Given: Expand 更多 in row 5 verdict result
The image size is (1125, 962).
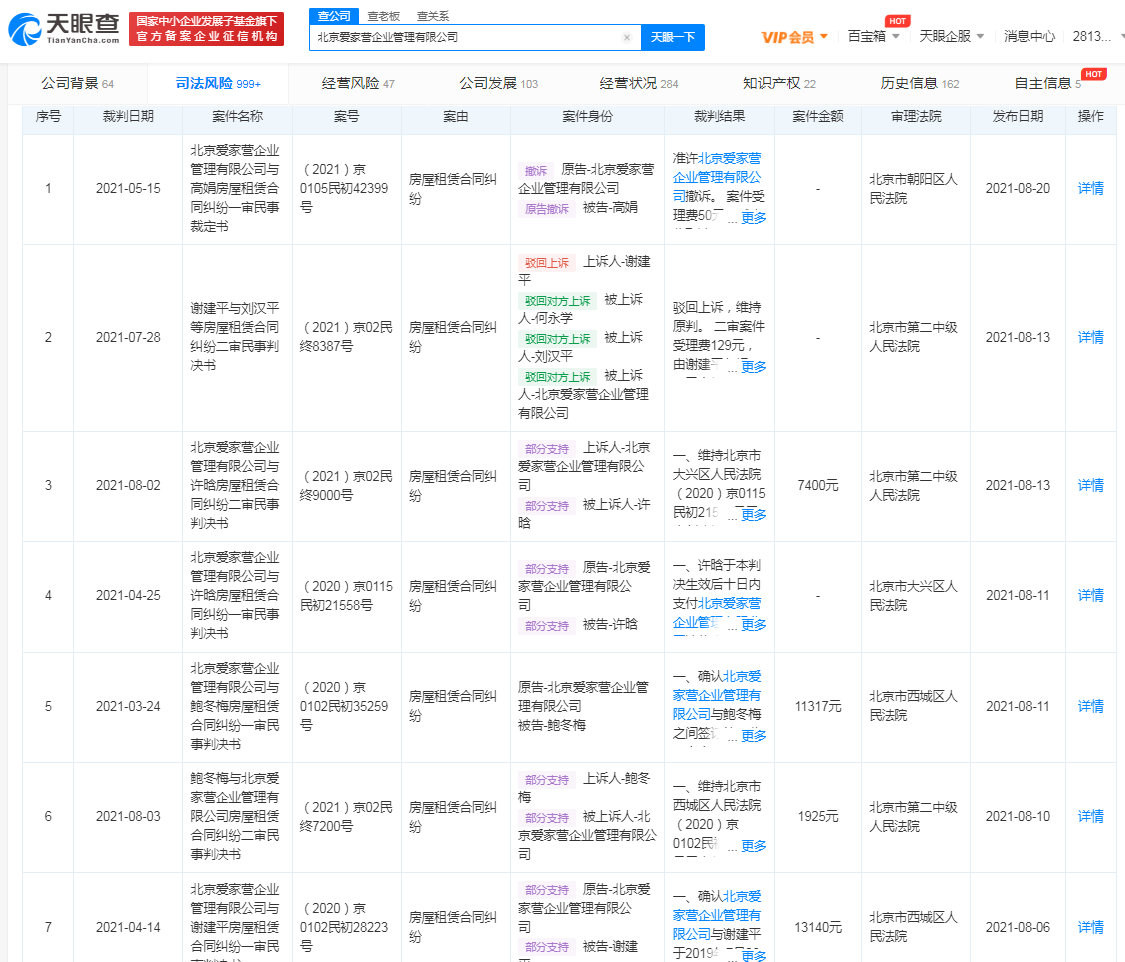Looking at the screenshot, I should tap(753, 735).
